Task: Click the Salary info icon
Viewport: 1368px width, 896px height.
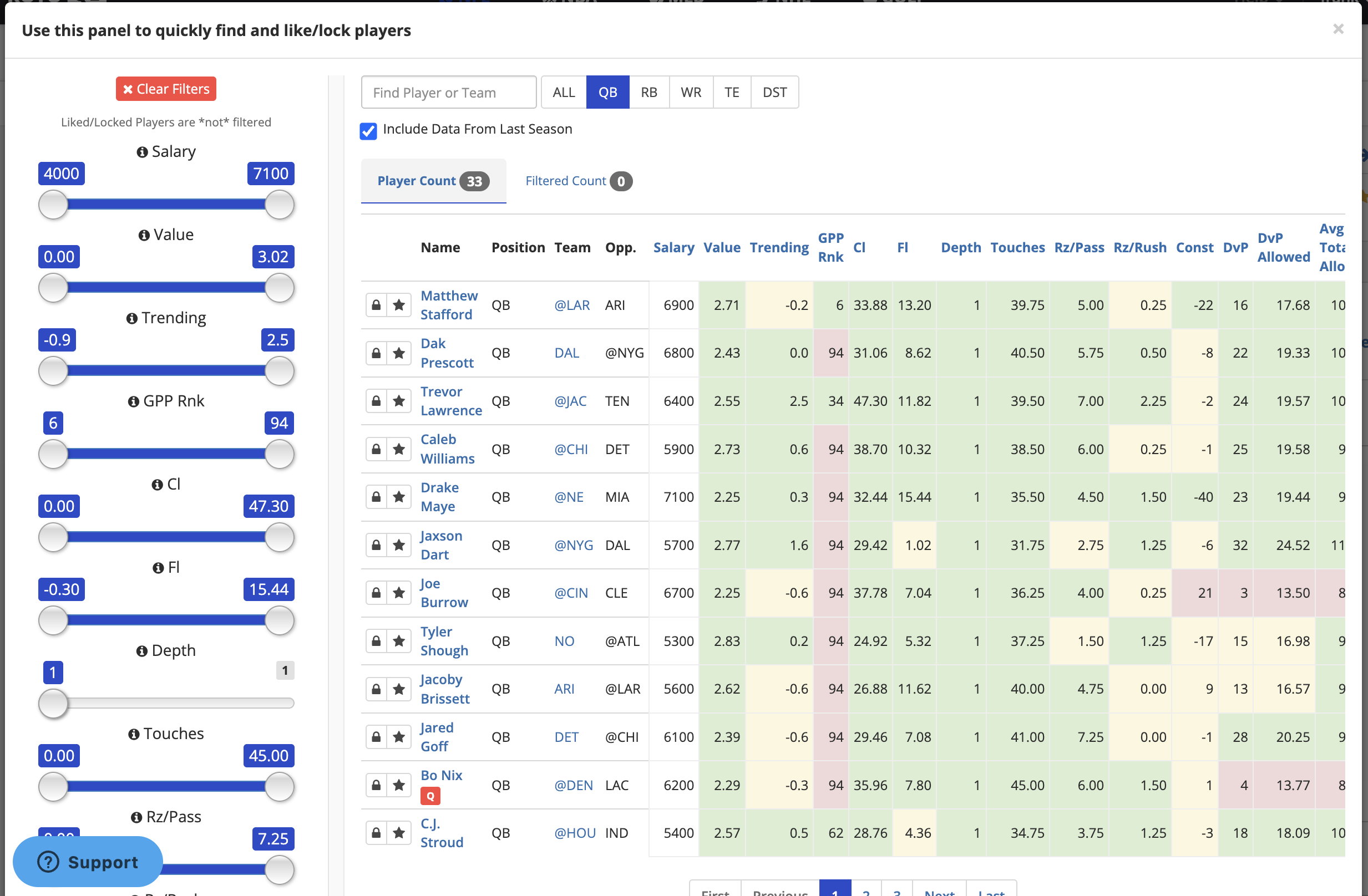Action: click(x=142, y=152)
